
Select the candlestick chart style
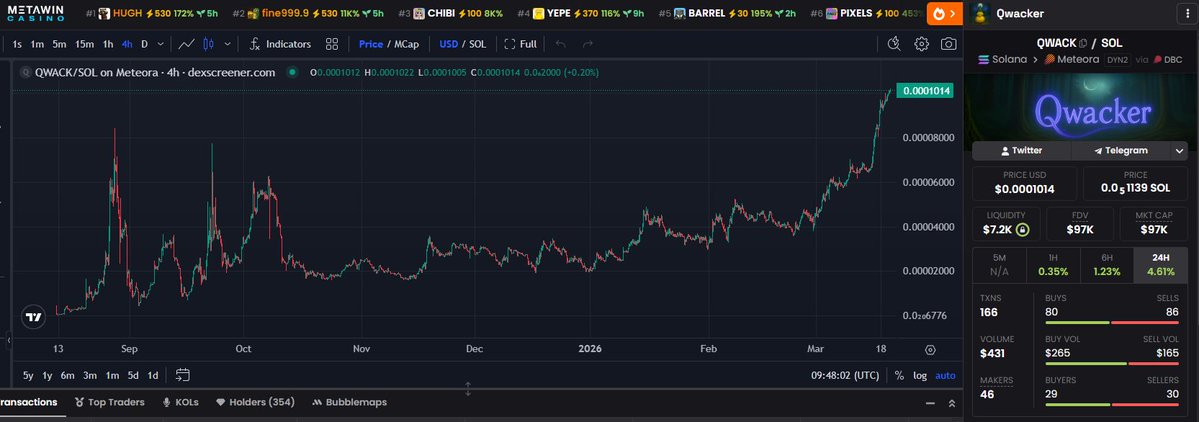point(209,44)
